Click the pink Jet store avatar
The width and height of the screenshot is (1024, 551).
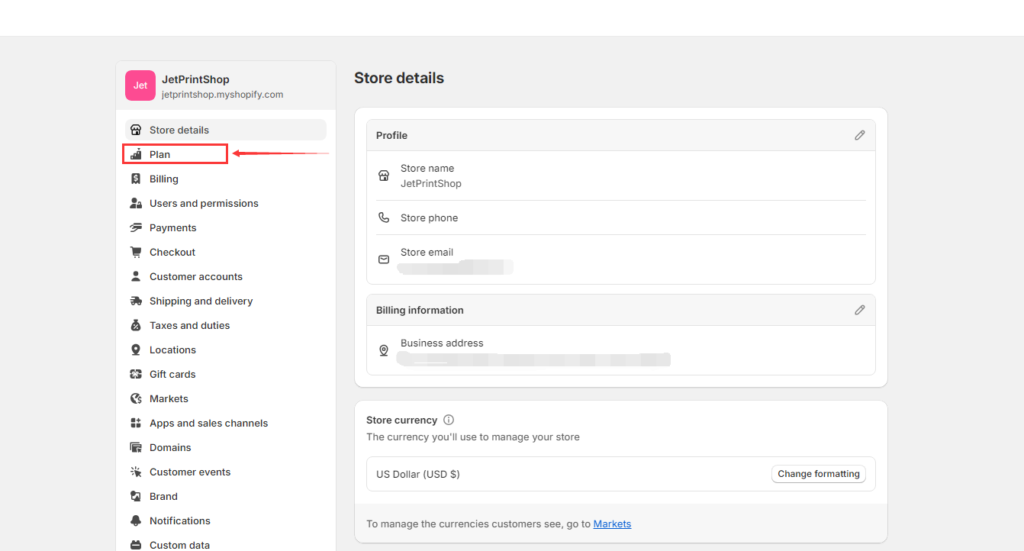[140, 86]
